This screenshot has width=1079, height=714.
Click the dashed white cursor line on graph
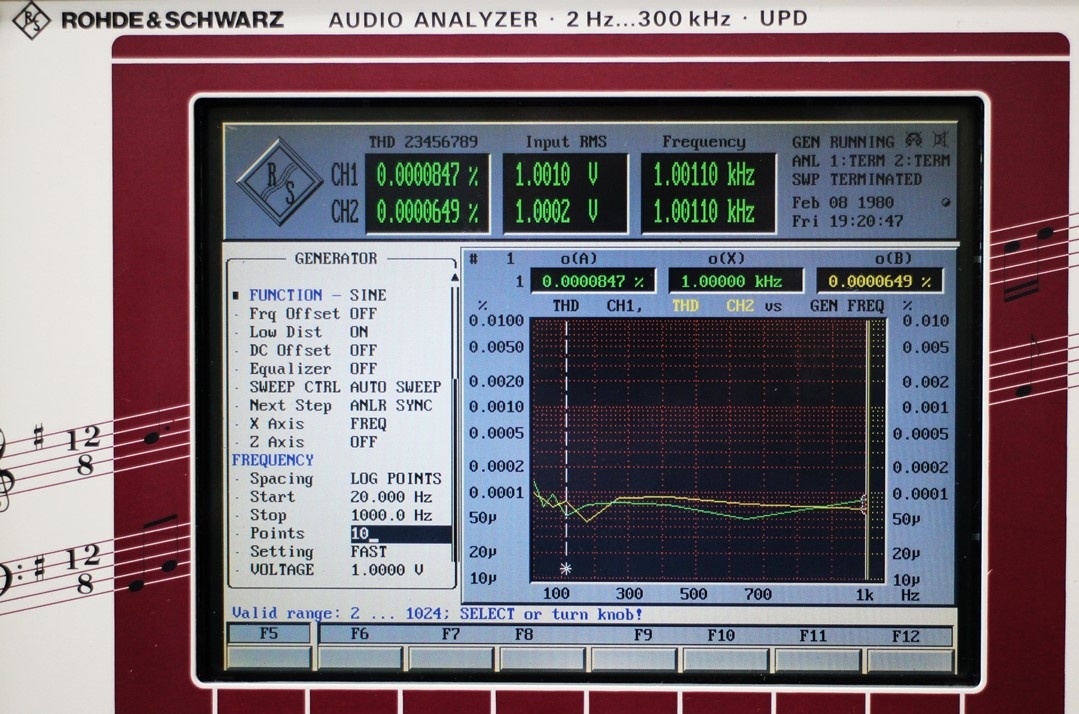click(566, 437)
